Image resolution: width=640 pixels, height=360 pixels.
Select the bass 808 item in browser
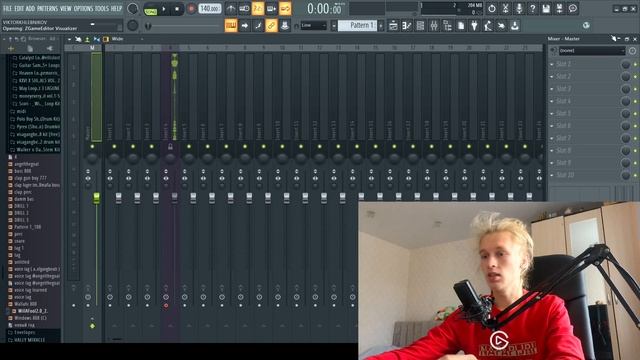click(23, 171)
